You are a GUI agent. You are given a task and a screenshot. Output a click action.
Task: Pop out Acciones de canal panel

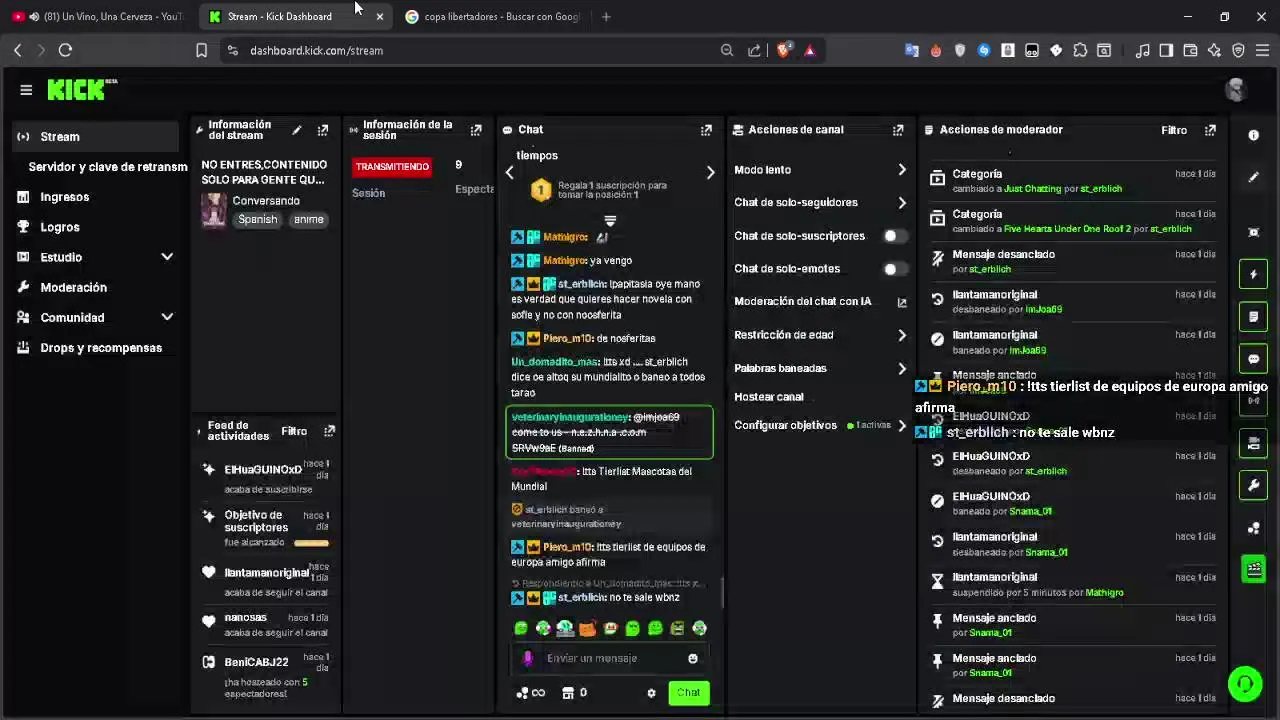tap(898, 130)
